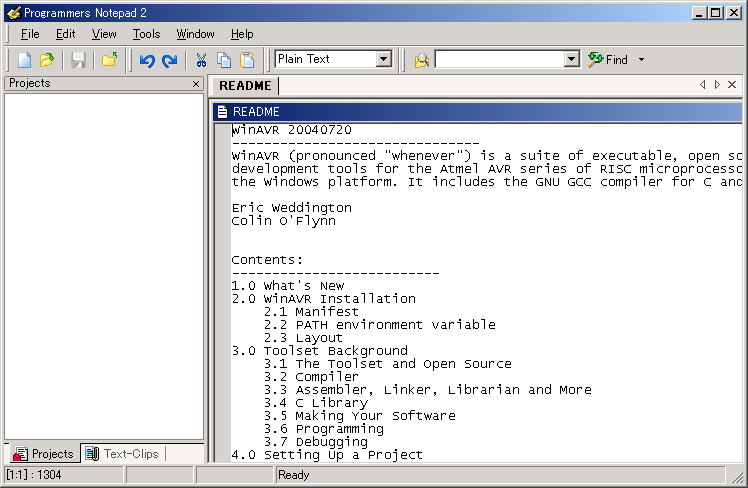Click the Find button with binoculars
Image resolution: width=748 pixels, height=488 pixels.
point(608,60)
